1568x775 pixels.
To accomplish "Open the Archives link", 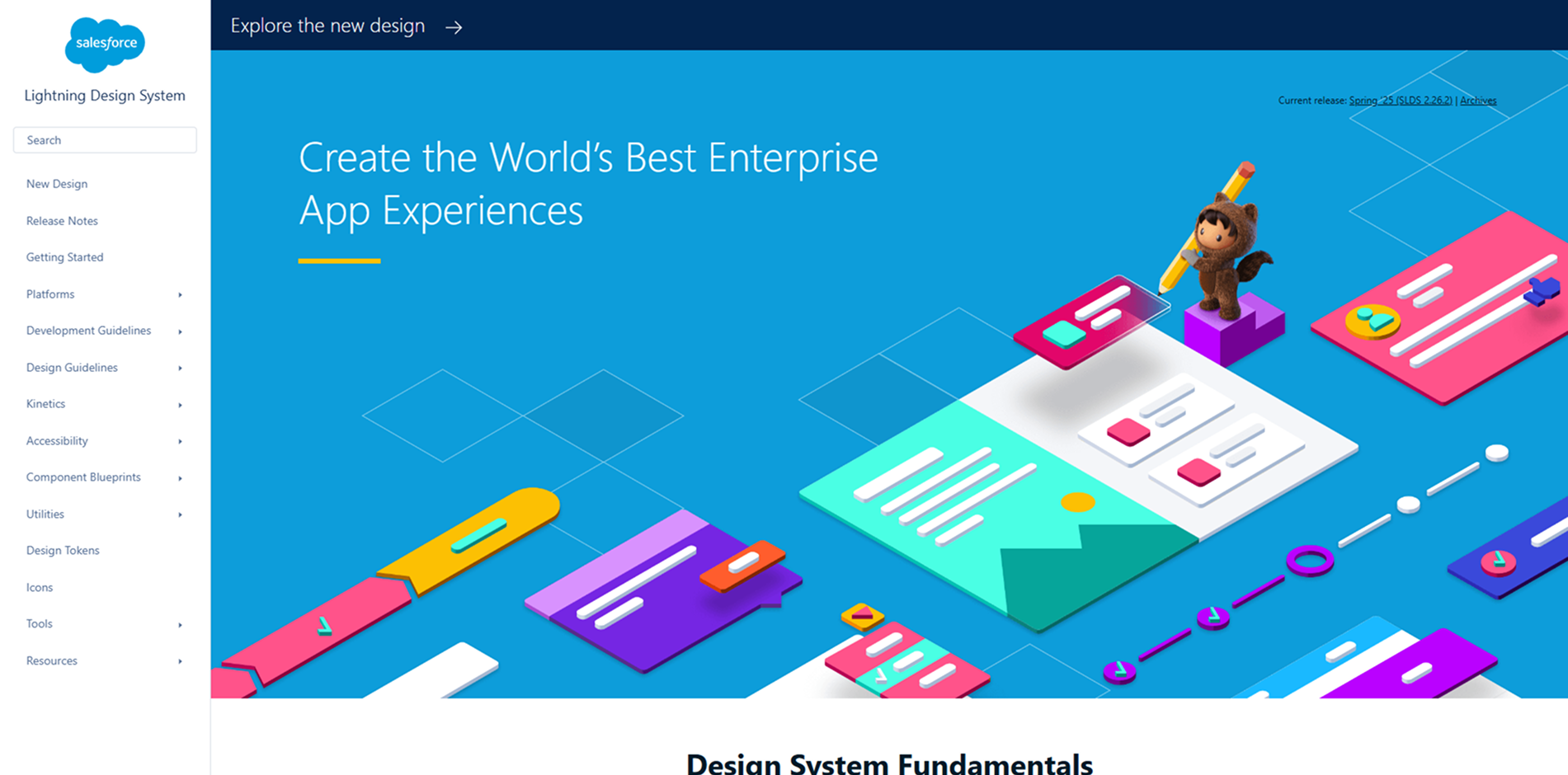I will 1478,101.
